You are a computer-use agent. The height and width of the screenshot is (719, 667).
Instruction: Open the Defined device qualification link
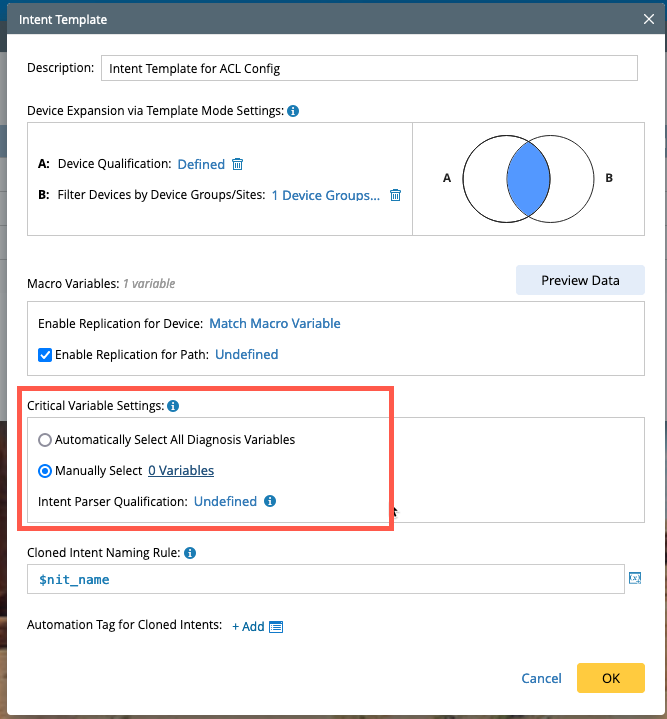201,164
